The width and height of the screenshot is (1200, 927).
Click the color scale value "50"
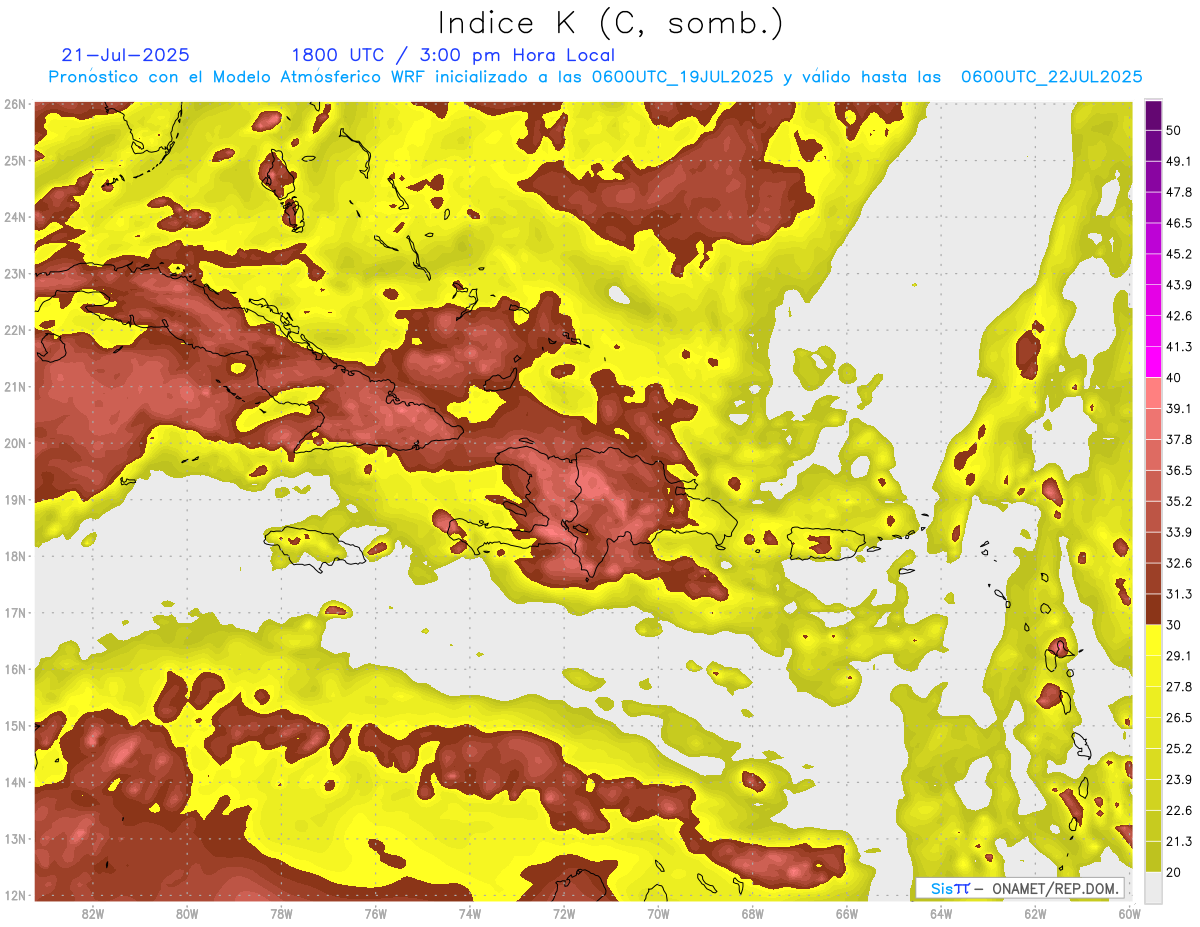tap(1174, 130)
